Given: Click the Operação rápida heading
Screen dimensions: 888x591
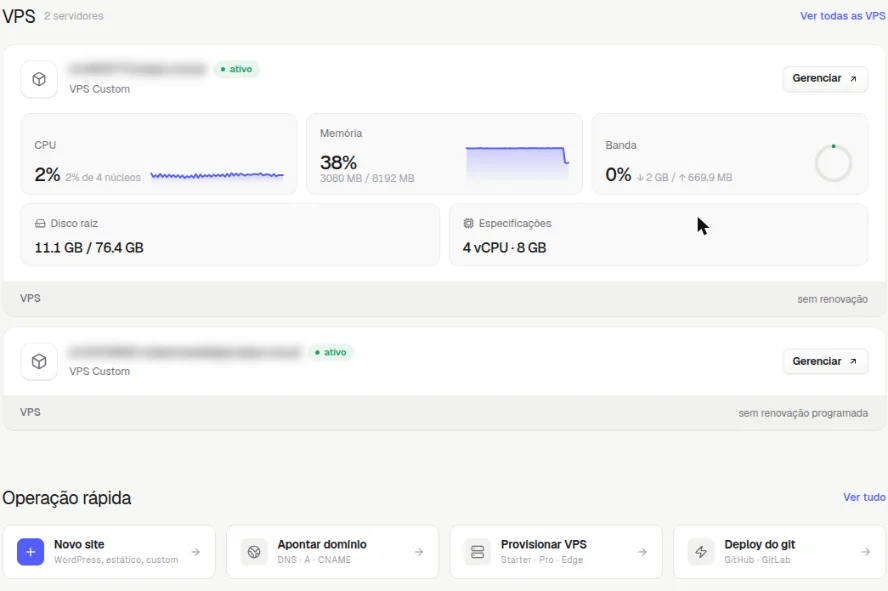Looking at the screenshot, I should [67, 498].
